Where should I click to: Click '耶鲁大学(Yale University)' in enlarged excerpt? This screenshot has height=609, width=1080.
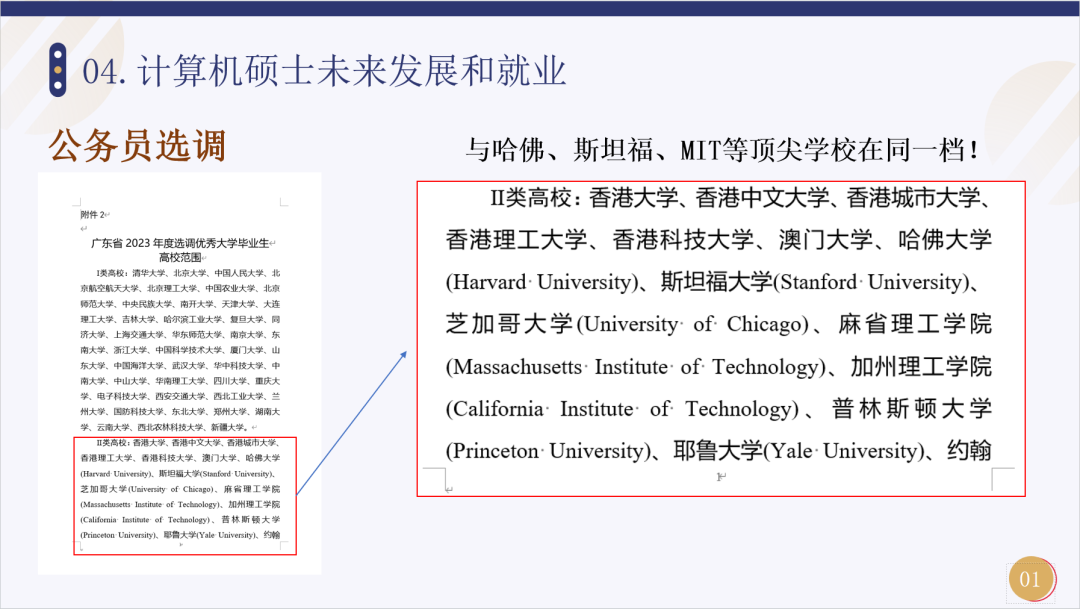click(x=800, y=451)
